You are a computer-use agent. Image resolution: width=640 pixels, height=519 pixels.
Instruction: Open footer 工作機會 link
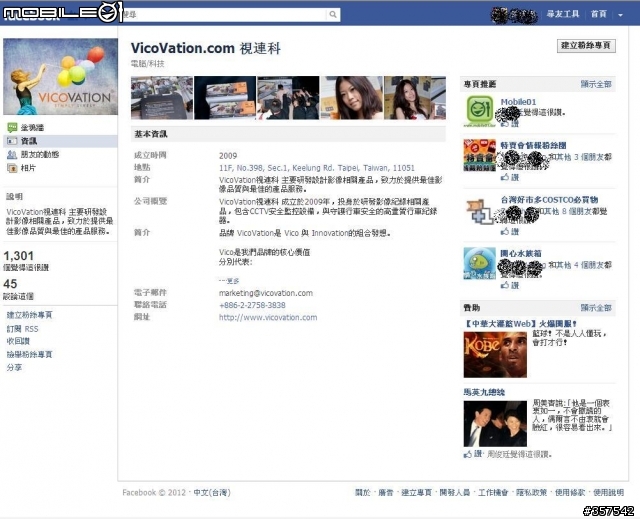(x=493, y=493)
